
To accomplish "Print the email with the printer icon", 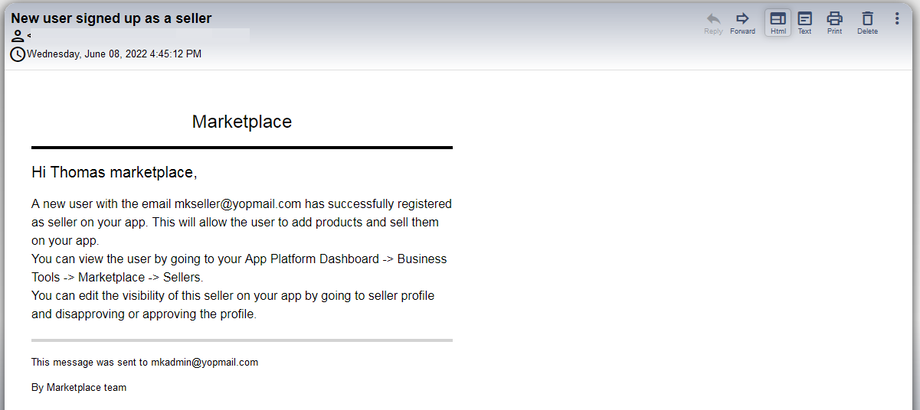I will [x=834, y=19].
